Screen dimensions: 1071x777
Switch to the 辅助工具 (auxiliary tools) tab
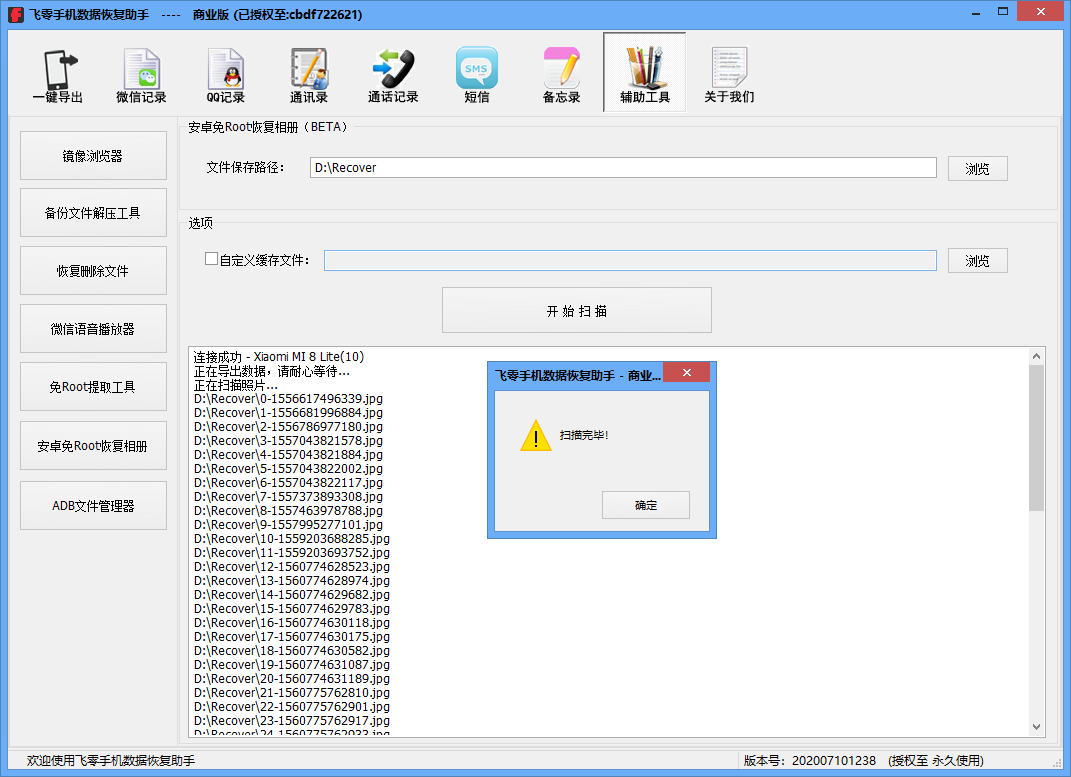[x=645, y=72]
